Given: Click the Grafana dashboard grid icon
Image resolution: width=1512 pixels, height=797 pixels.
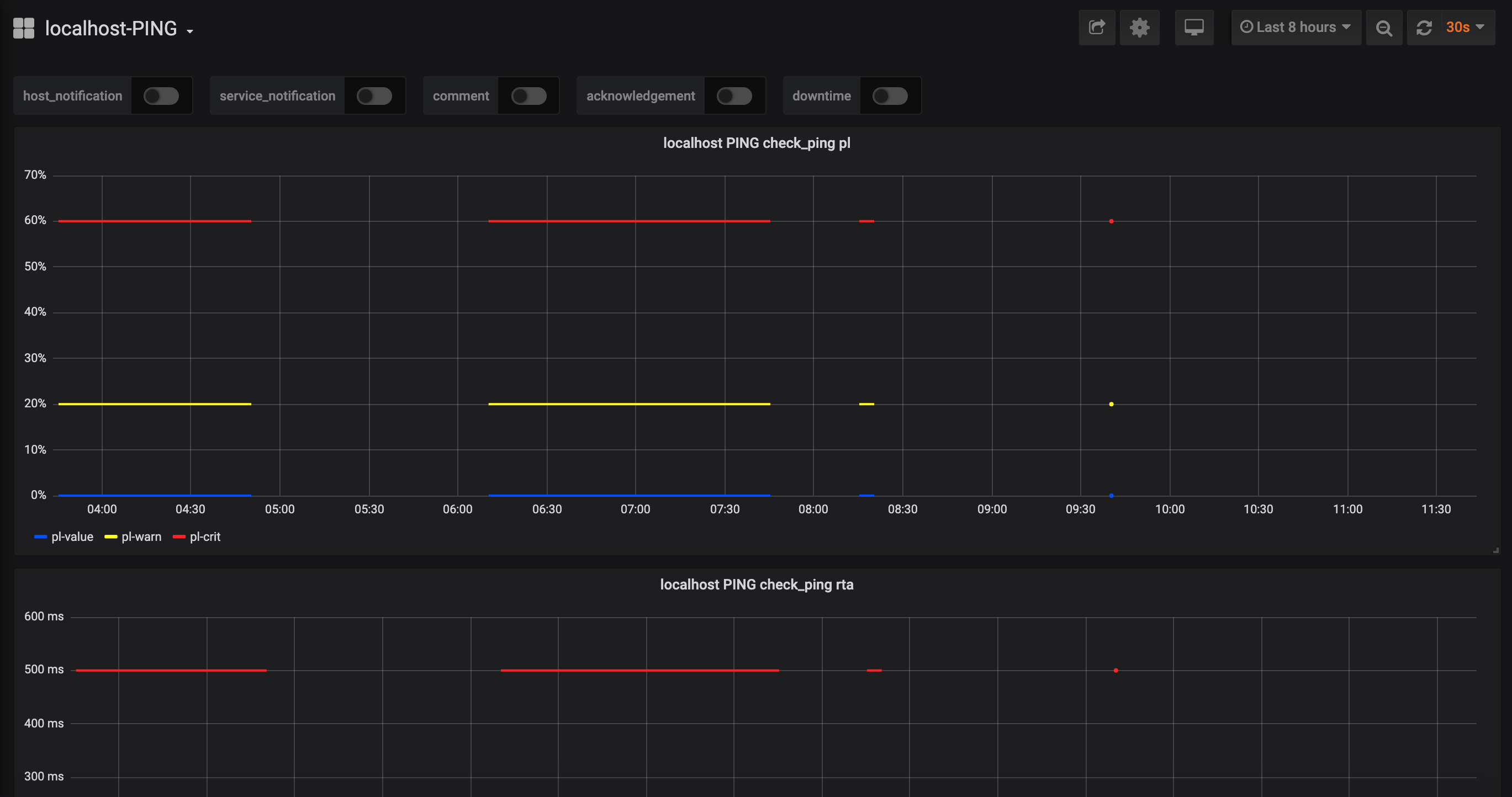Looking at the screenshot, I should 24,28.
